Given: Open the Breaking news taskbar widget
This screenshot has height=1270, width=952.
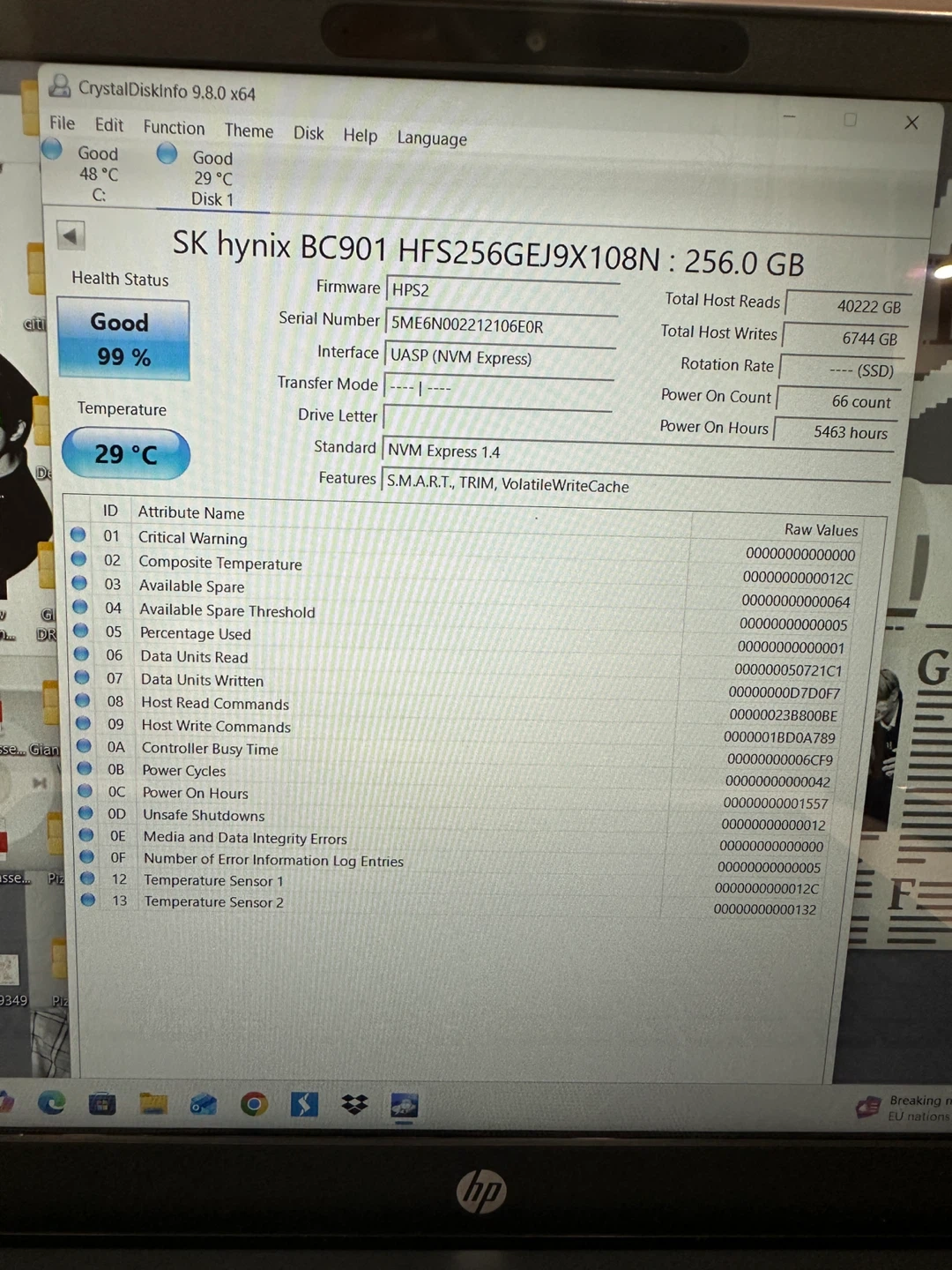Looking at the screenshot, I should [x=905, y=1108].
